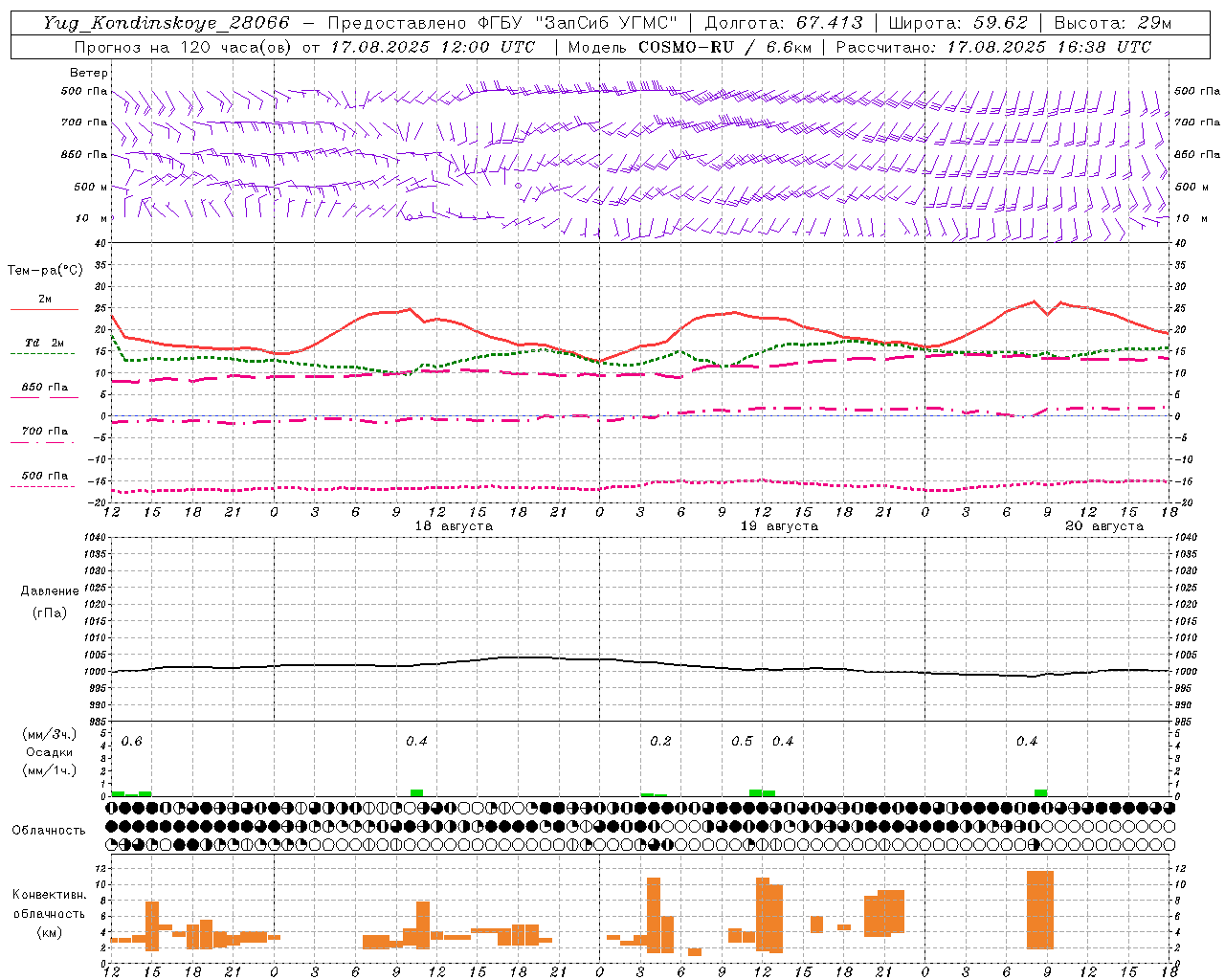Click the Давление pressure panel label

[x=50, y=591]
